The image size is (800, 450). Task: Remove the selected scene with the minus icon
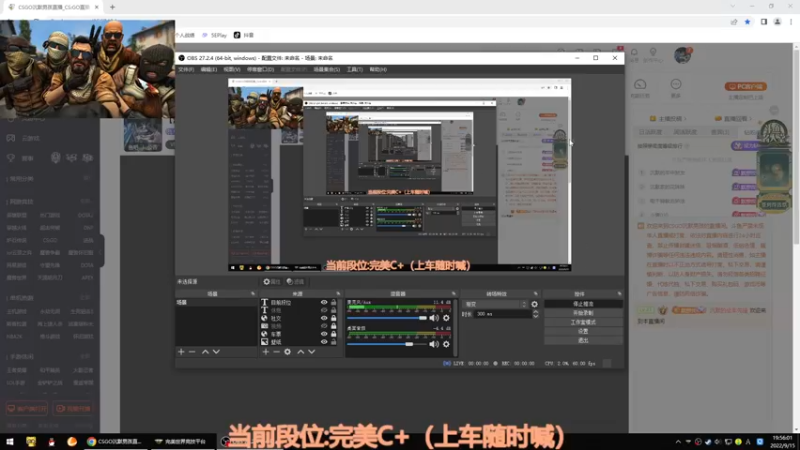(x=192, y=352)
